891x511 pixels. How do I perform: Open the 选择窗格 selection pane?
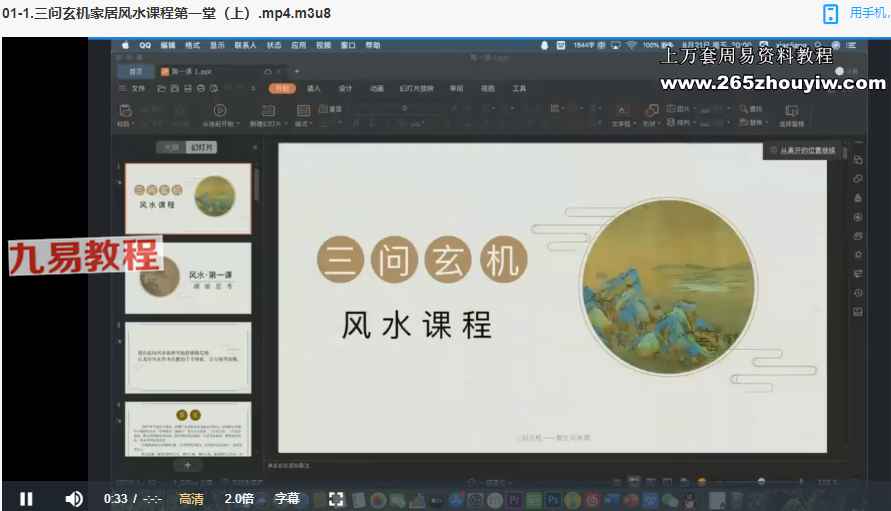pyautogui.click(x=791, y=115)
